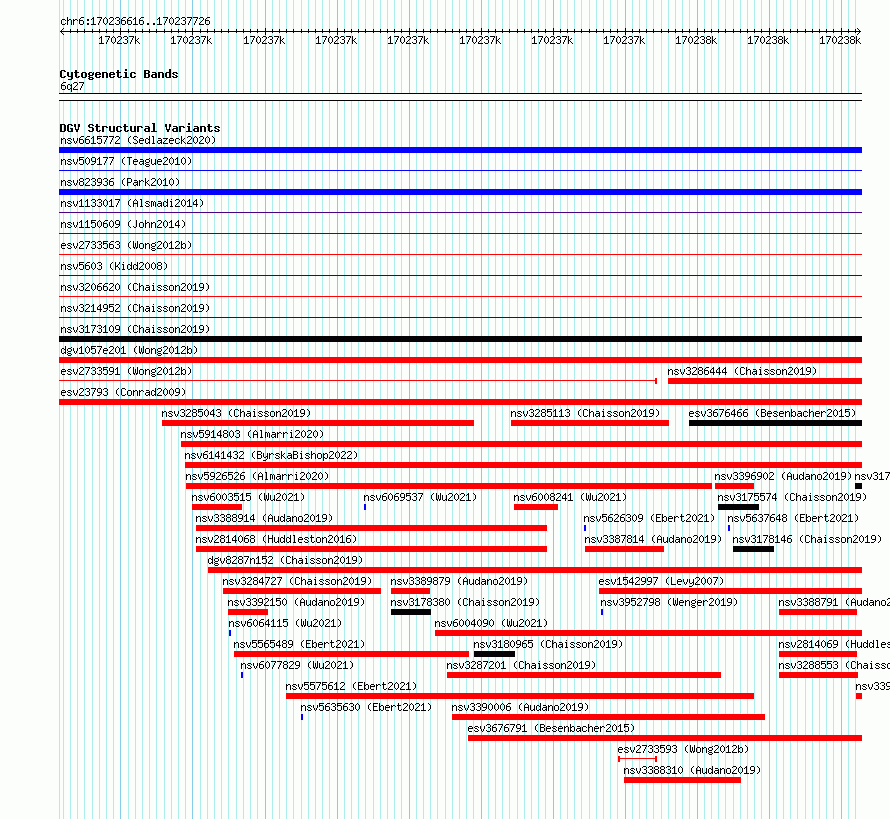Open nsv3178146 (Chaisson2019) label
Image resolution: width=890 pixels, height=819 pixels.
click(x=807, y=539)
